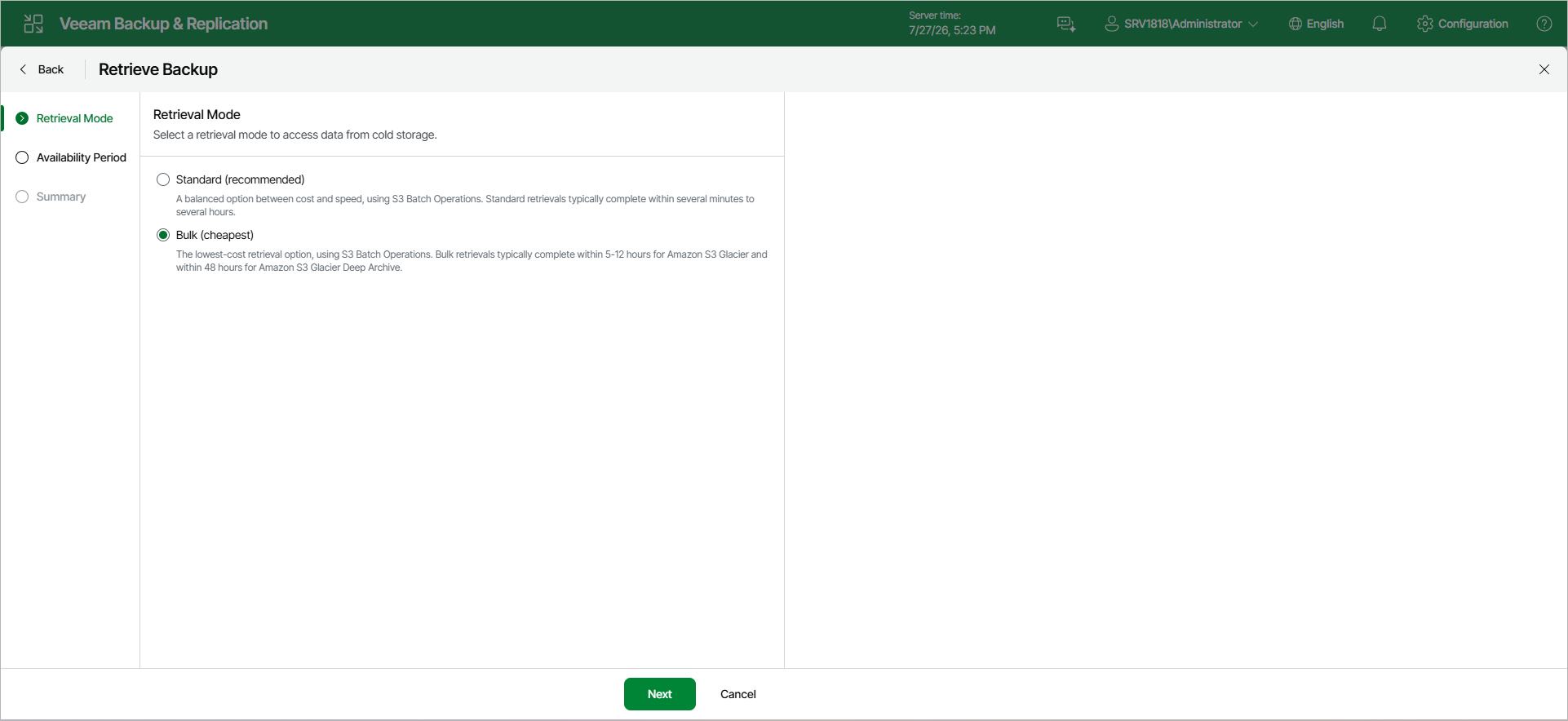
Task: Open the Veeam main menu grid icon
Action: click(33, 24)
